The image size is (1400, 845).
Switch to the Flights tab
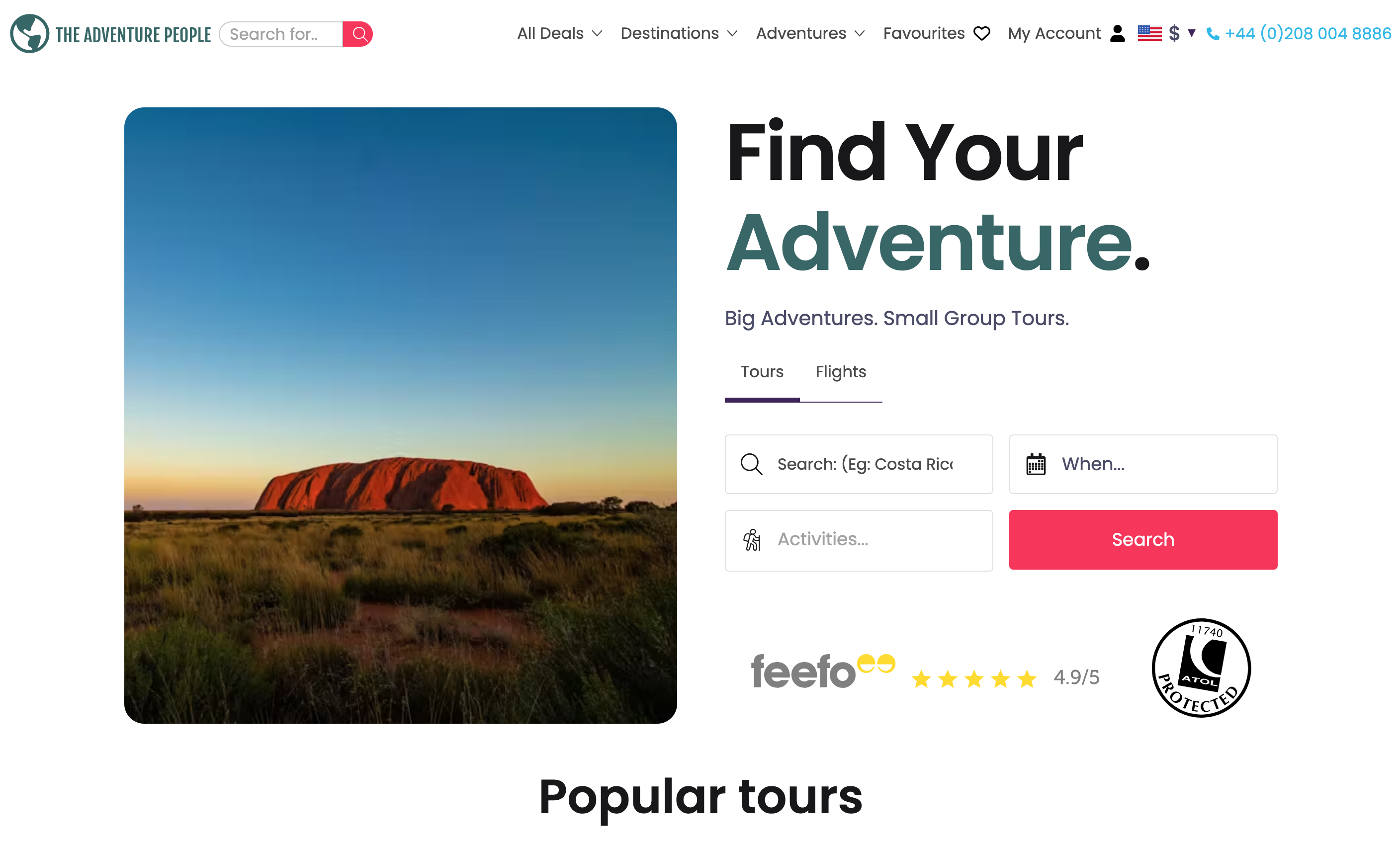tap(840, 371)
